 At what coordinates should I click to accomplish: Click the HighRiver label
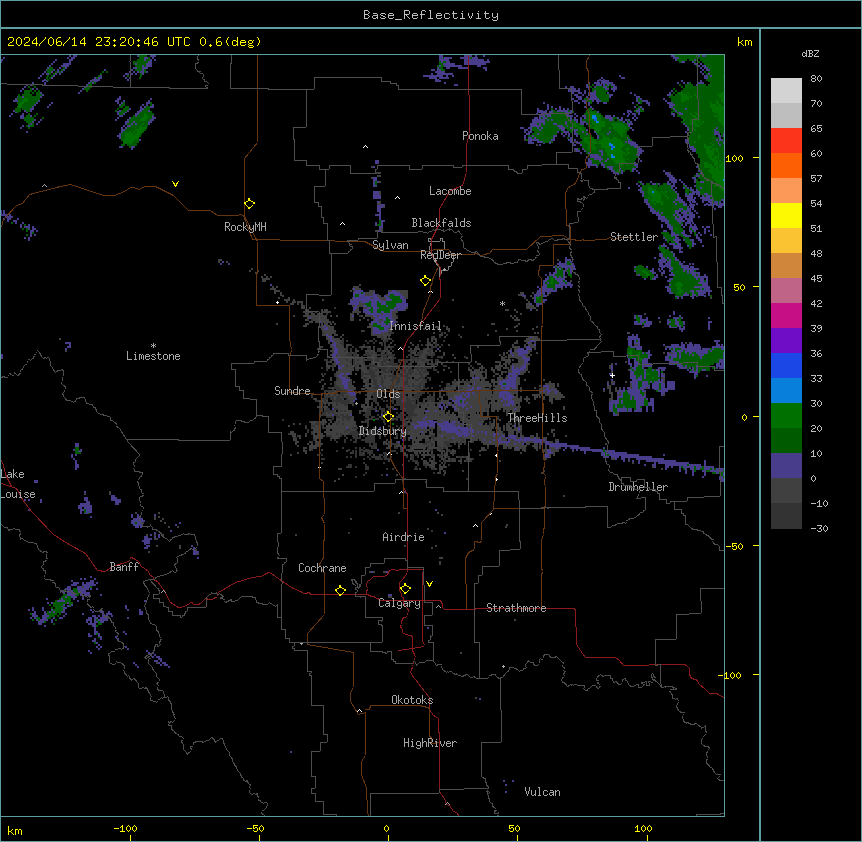pyautogui.click(x=430, y=743)
